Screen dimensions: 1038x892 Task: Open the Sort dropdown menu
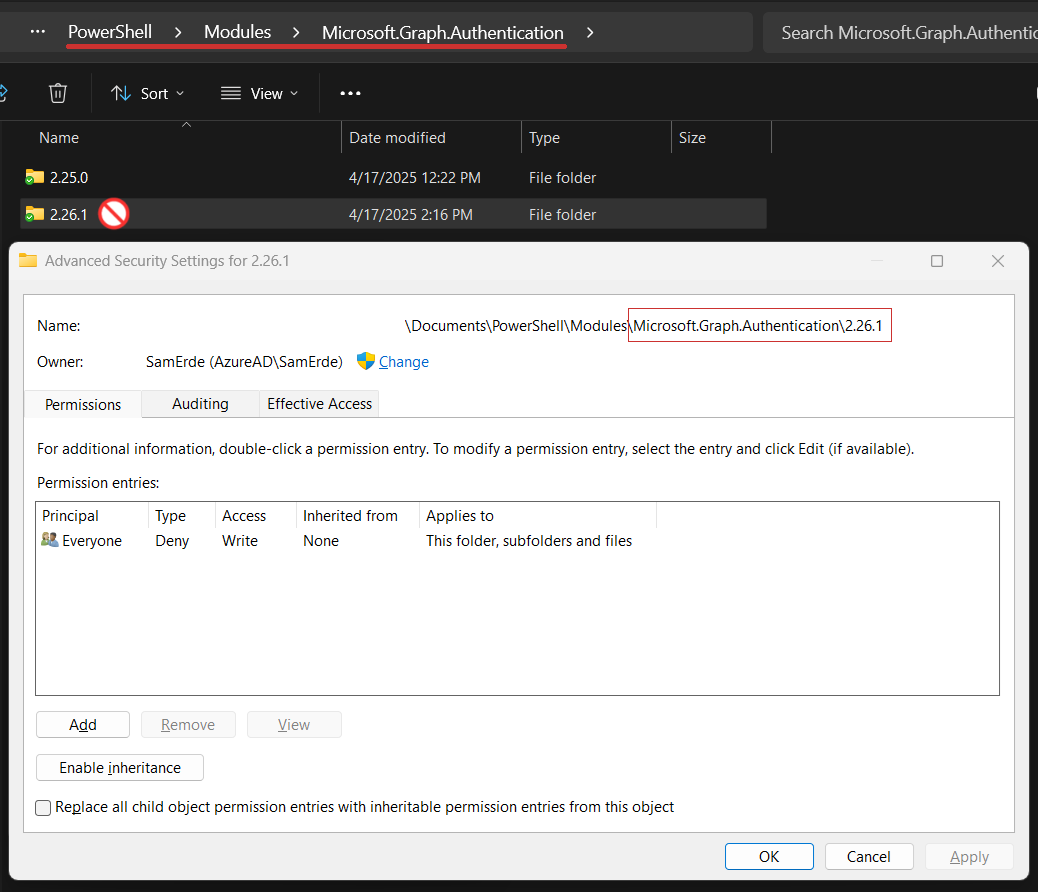(147, 93)
